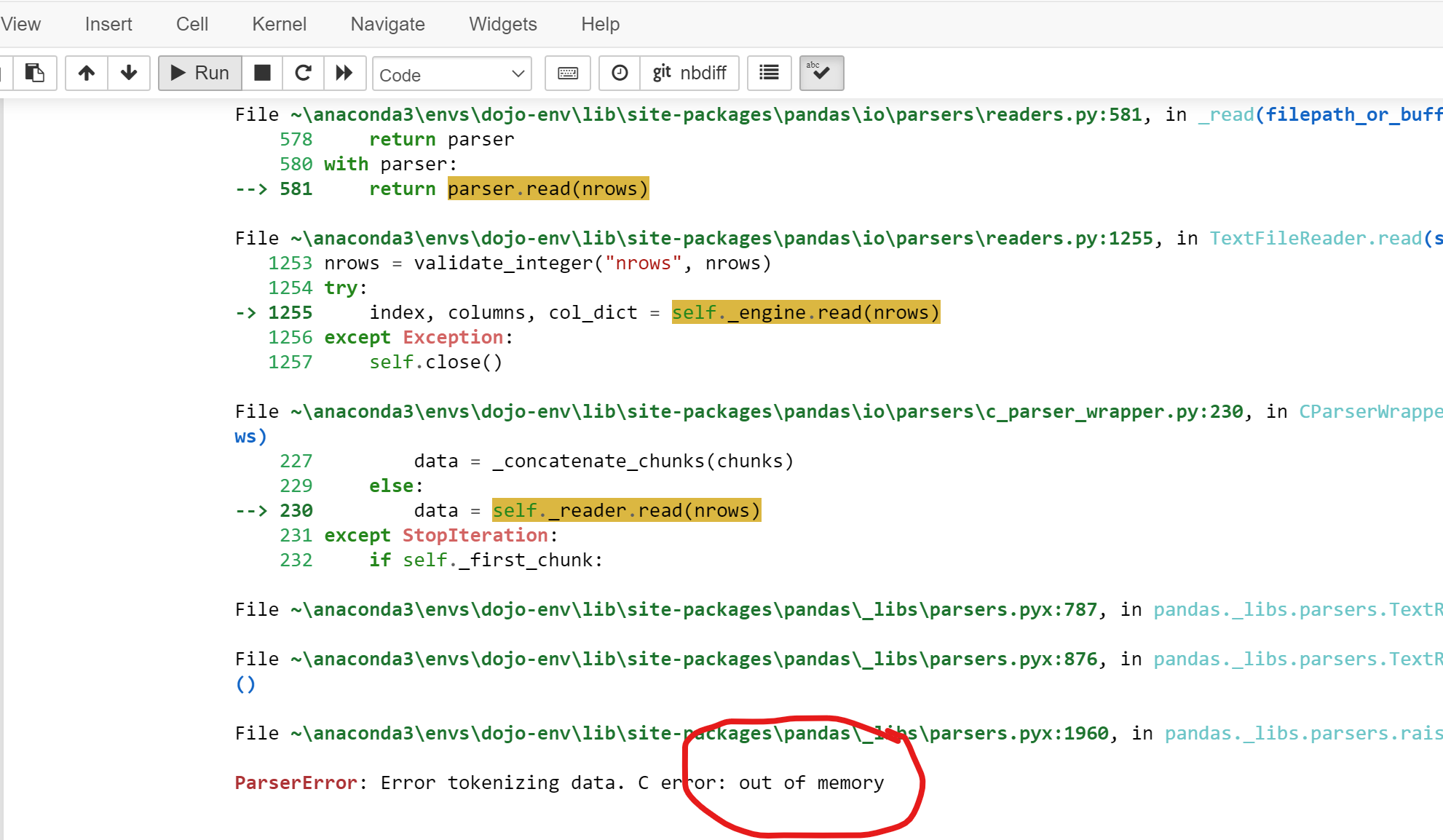The height and width of the screenshot is (840, 1443).
Task: Toggle the table of contents list icon
Action: click(769, 73)
